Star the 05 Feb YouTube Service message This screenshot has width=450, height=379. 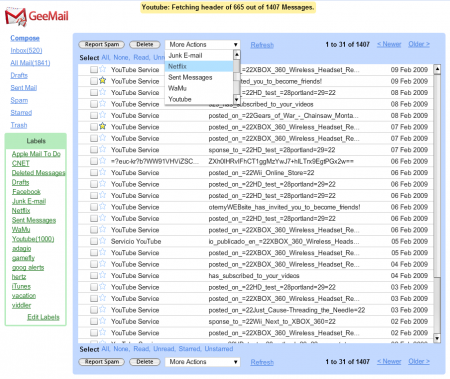[103, 252]
